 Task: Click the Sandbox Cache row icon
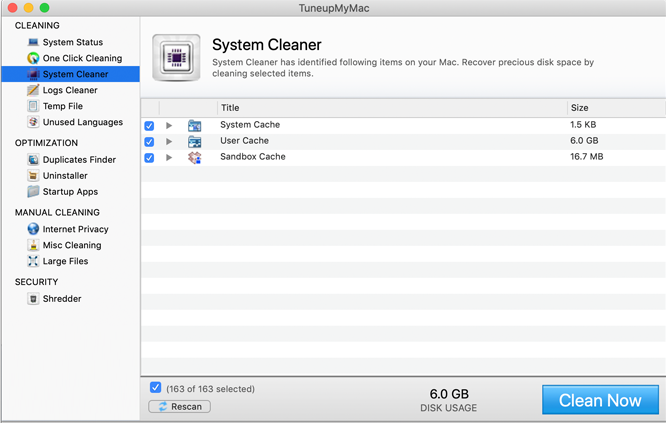(x=195, y=158)
